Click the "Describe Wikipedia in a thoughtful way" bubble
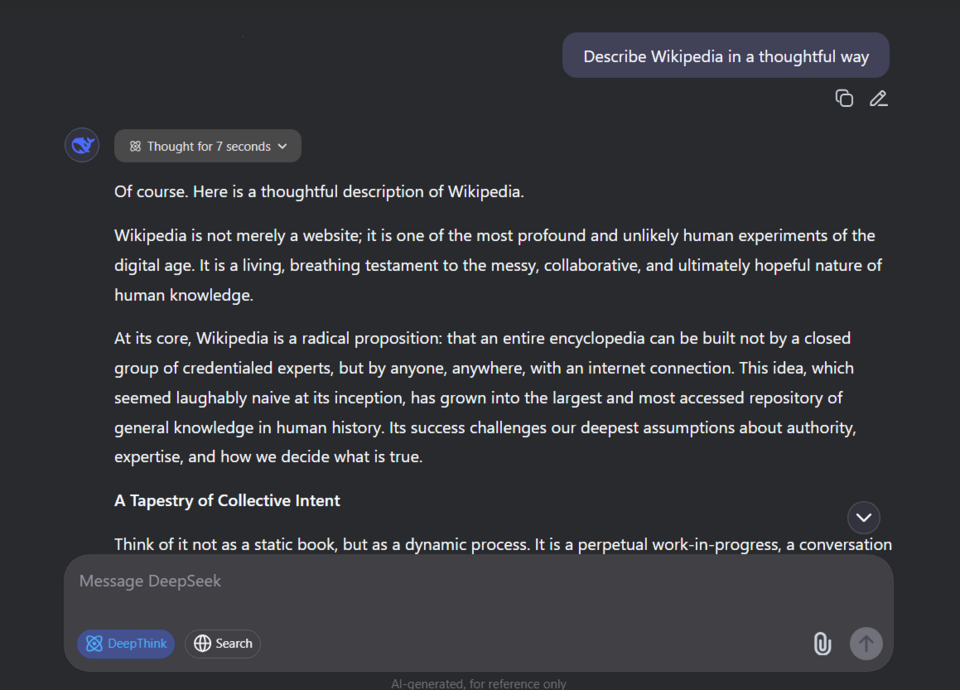This screenshot has width=960, height=690. coord(725,56)
